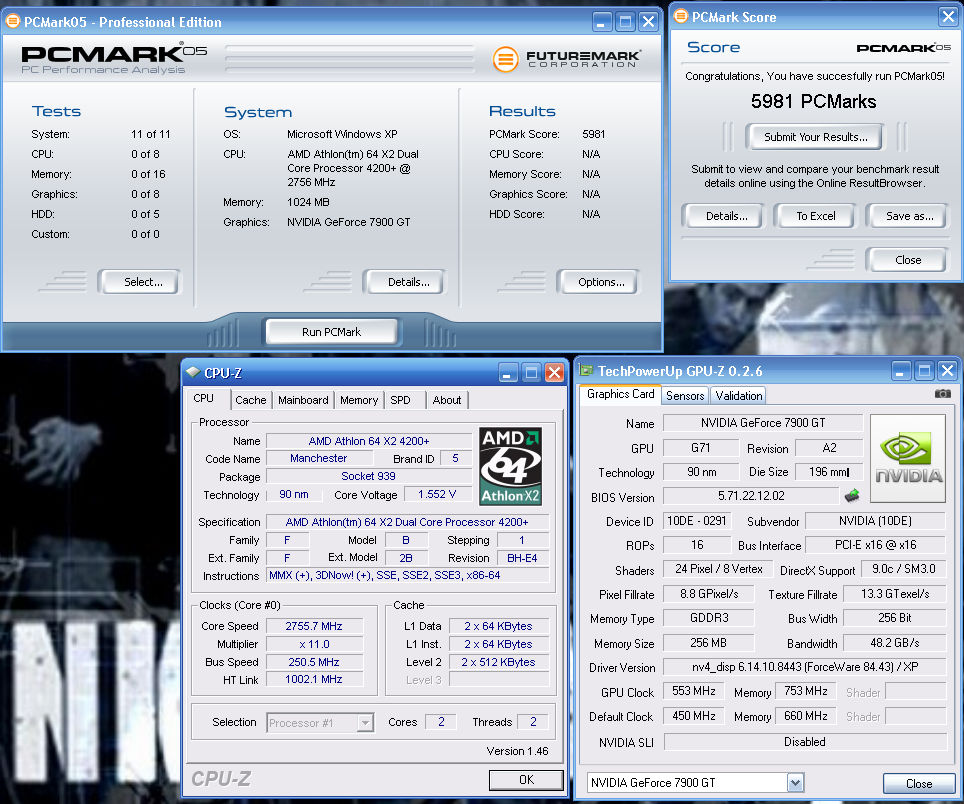
Task: Click the Save as... button
Action: 909,216
